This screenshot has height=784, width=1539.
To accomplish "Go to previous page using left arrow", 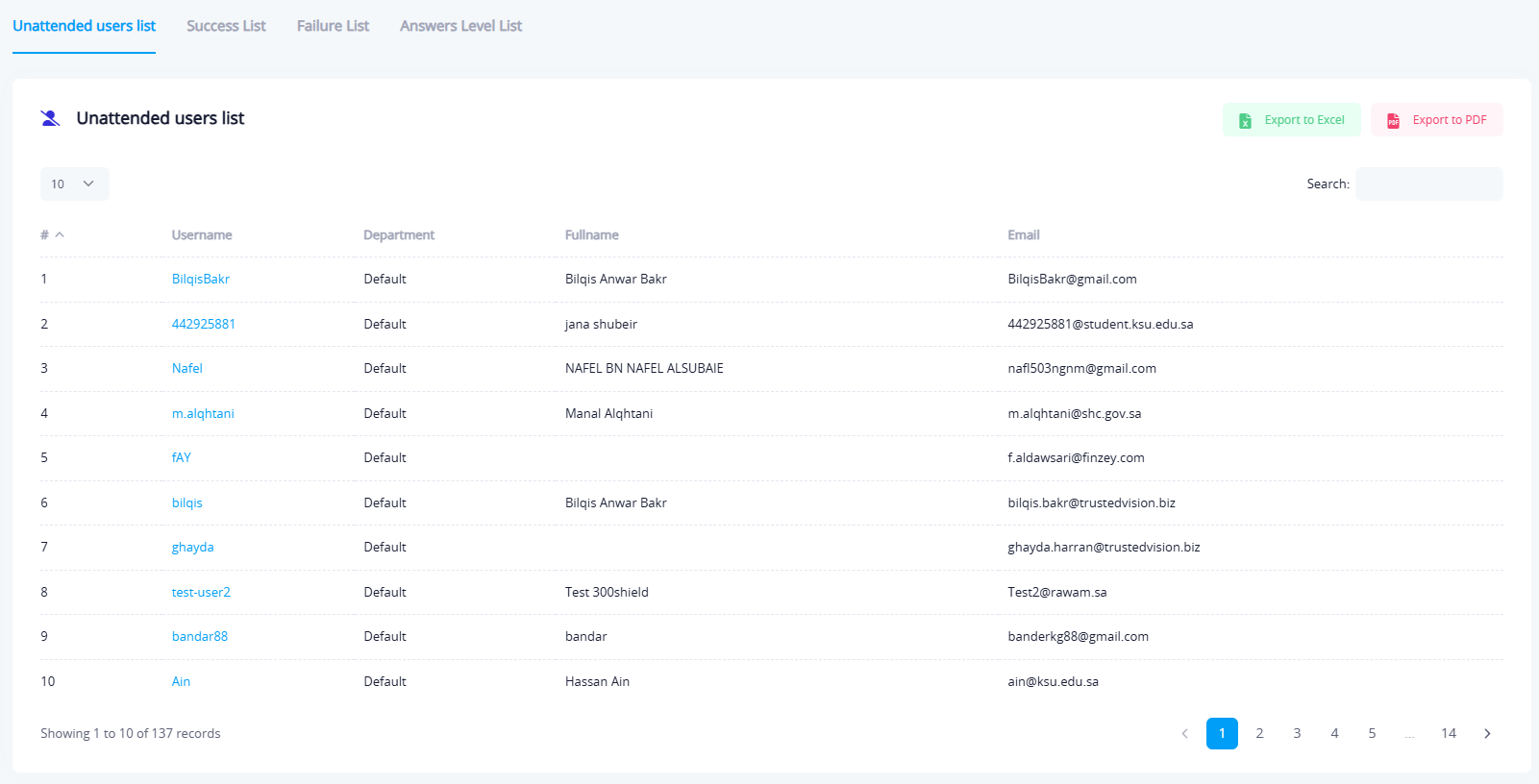I will [x=1184, y=733].
